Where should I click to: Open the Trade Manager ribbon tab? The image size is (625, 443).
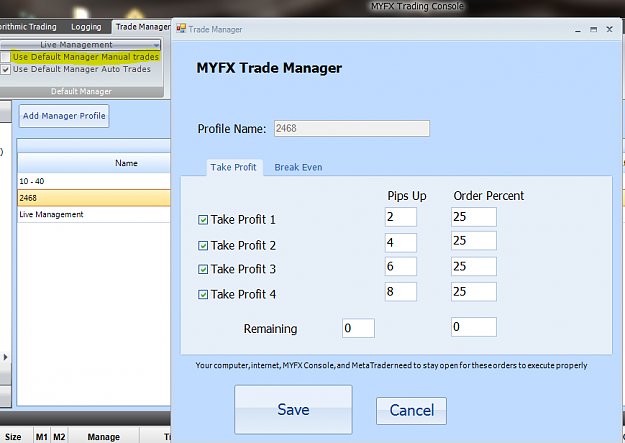point(142,27)
